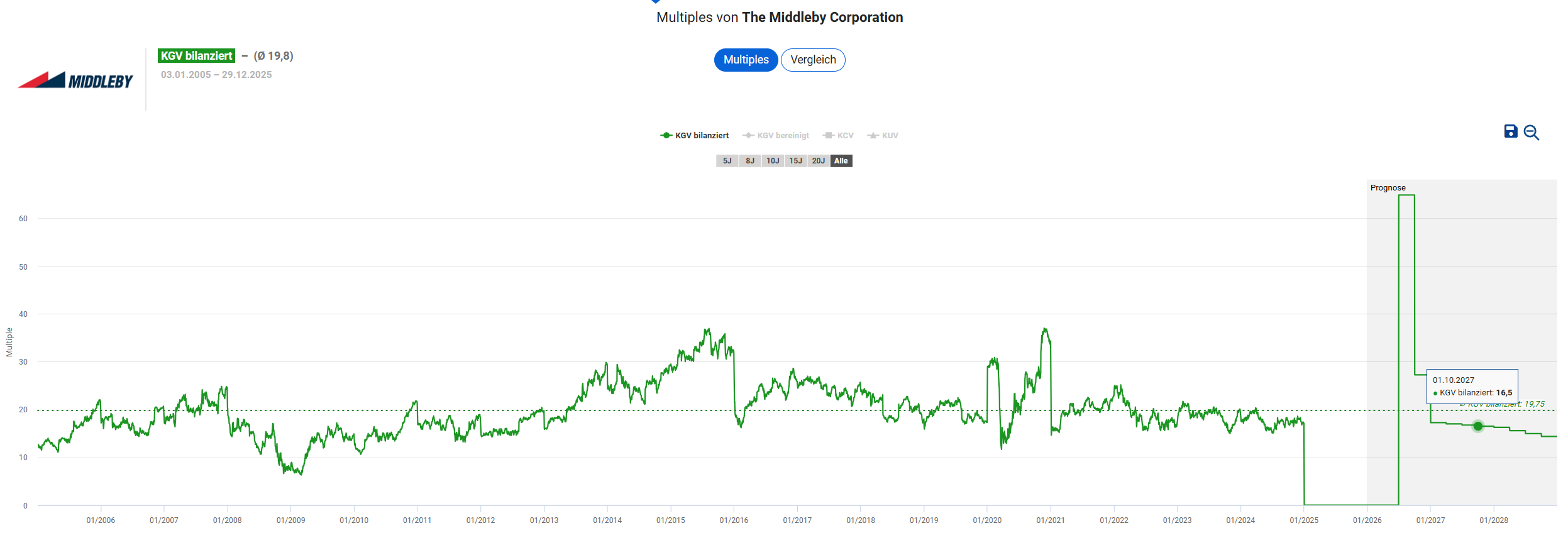Show the KGV bereinigt series
The height and width of the screenshot is (533, 1568).
pyautogui.click(x=776, y=136)
